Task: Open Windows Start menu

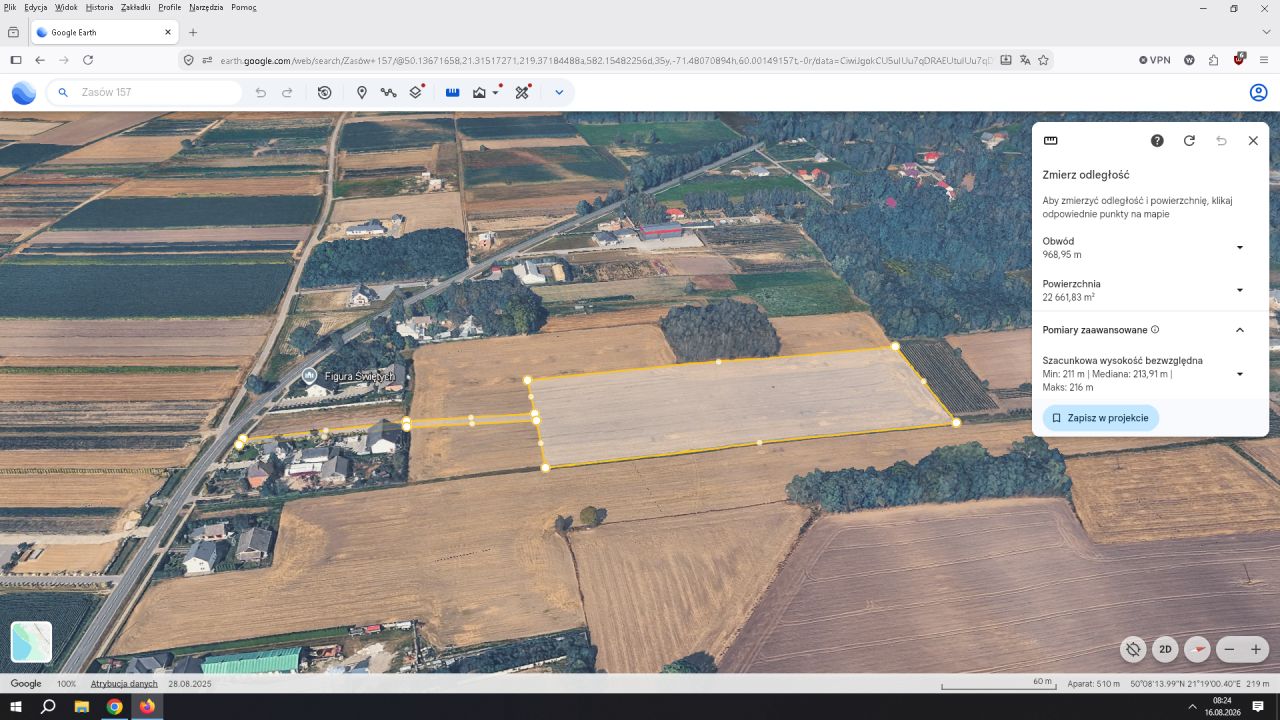Action: coord(16,707)
